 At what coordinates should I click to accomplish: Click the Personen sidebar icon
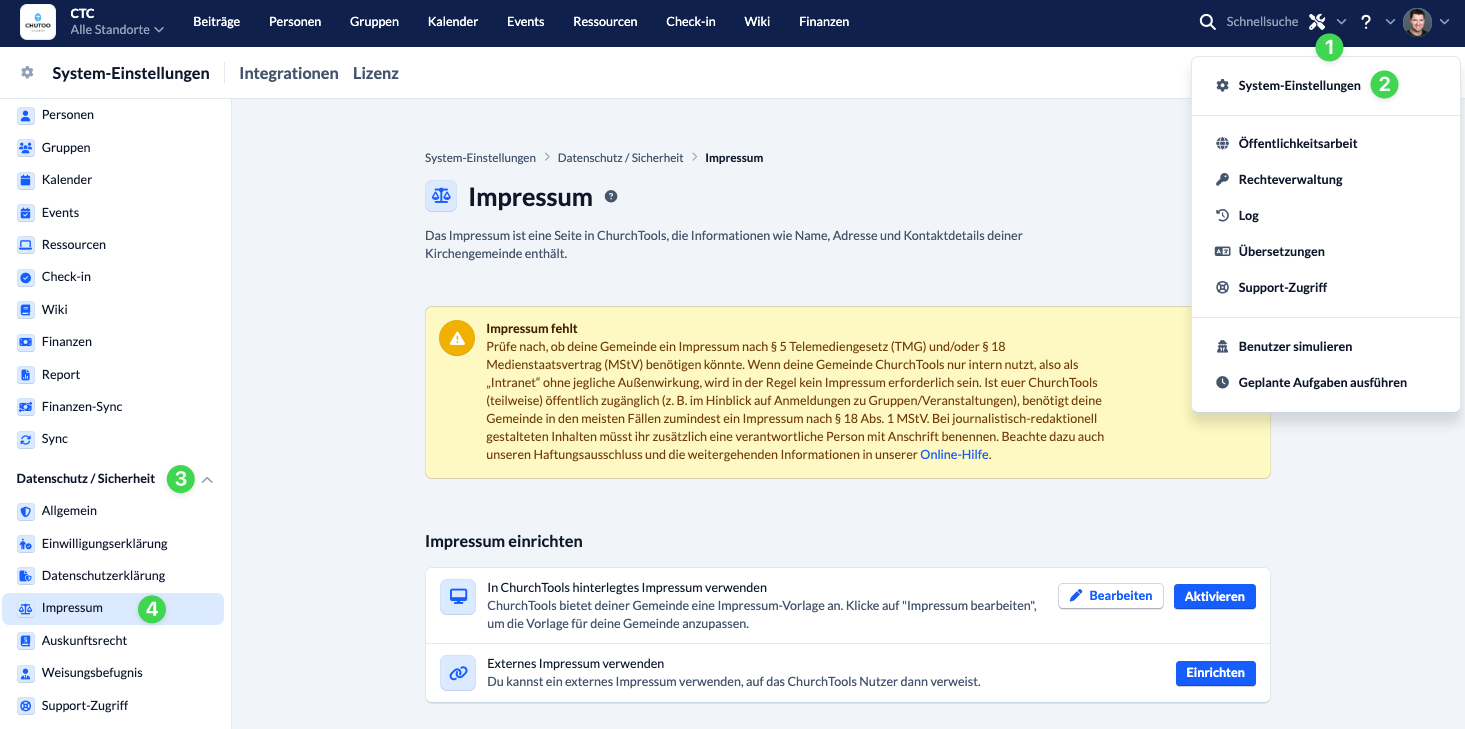[x=26, y=115]
